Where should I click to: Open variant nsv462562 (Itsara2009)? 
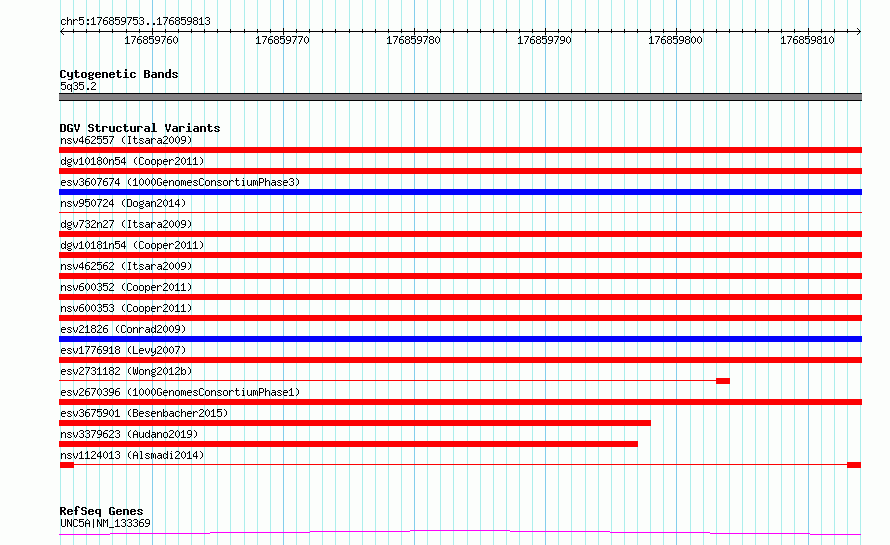[x=126, y=266]
